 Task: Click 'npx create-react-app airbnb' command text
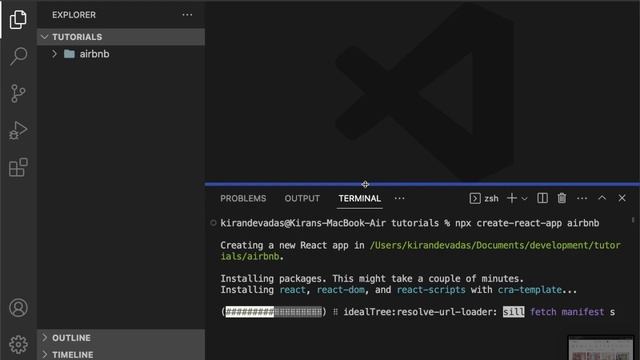point(527,223)
